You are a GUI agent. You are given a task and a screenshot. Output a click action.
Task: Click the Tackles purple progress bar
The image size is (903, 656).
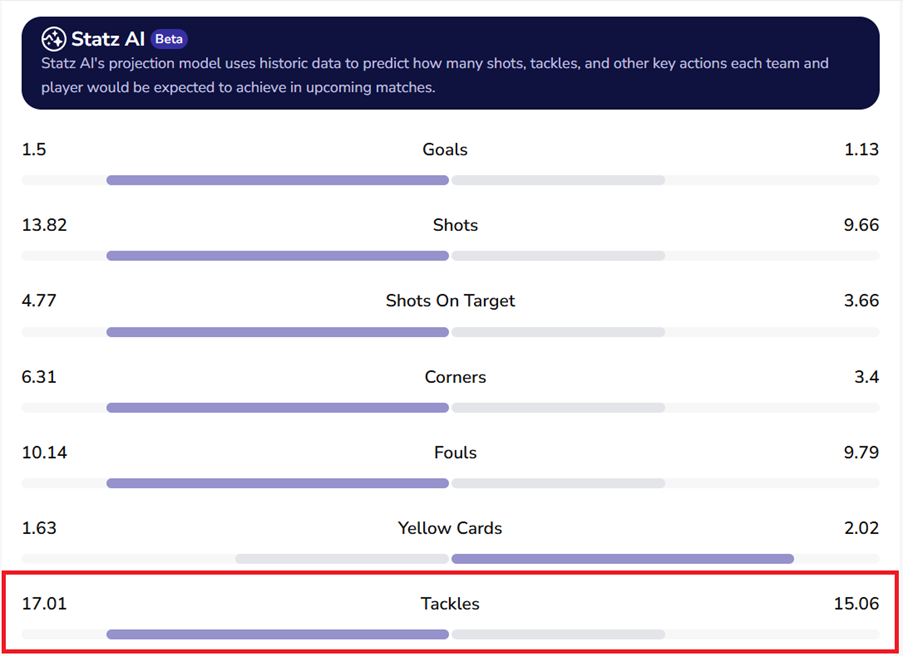click(x=277, y=634)
